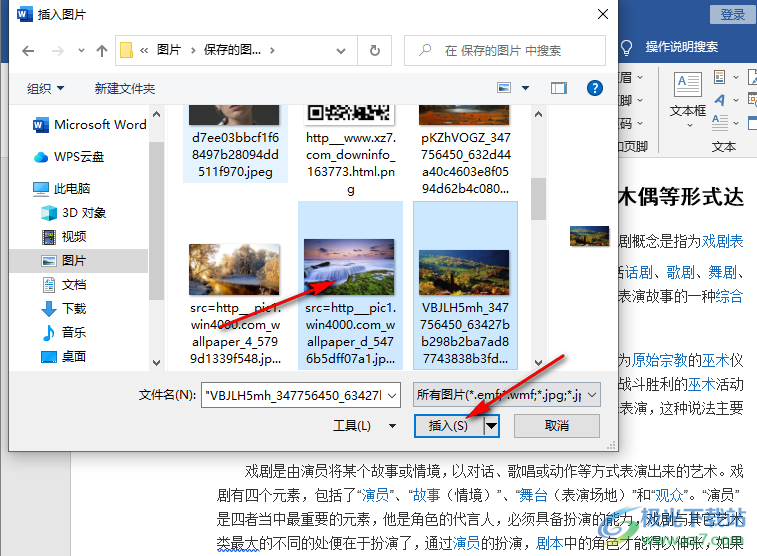Click the 取消 button
The height and width of the screenshot is (556, 757).
point(557,426)
